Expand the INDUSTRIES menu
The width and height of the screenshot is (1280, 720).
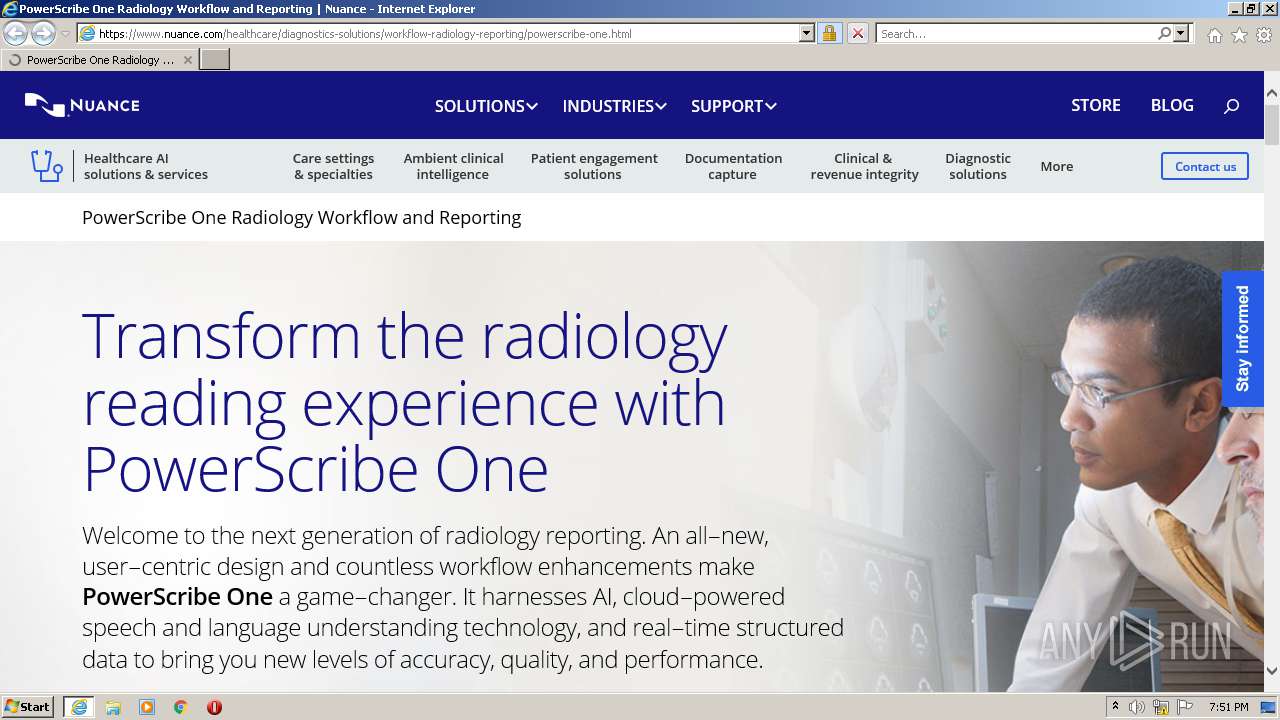click(614, 106)
